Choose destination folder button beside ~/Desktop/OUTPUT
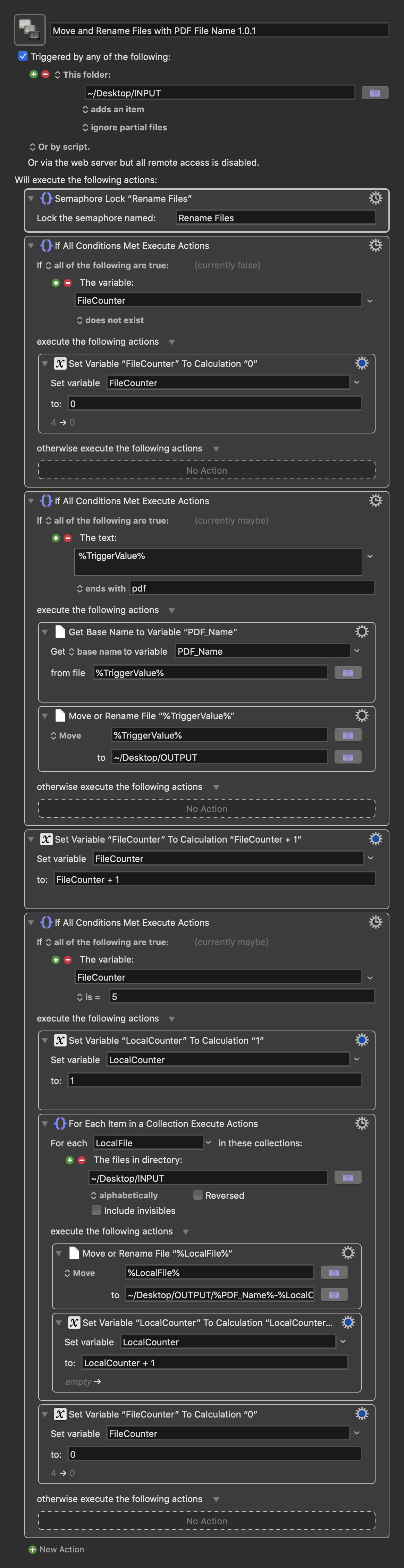Screen dimensions: 404x1568 click(x=348, y=757)
